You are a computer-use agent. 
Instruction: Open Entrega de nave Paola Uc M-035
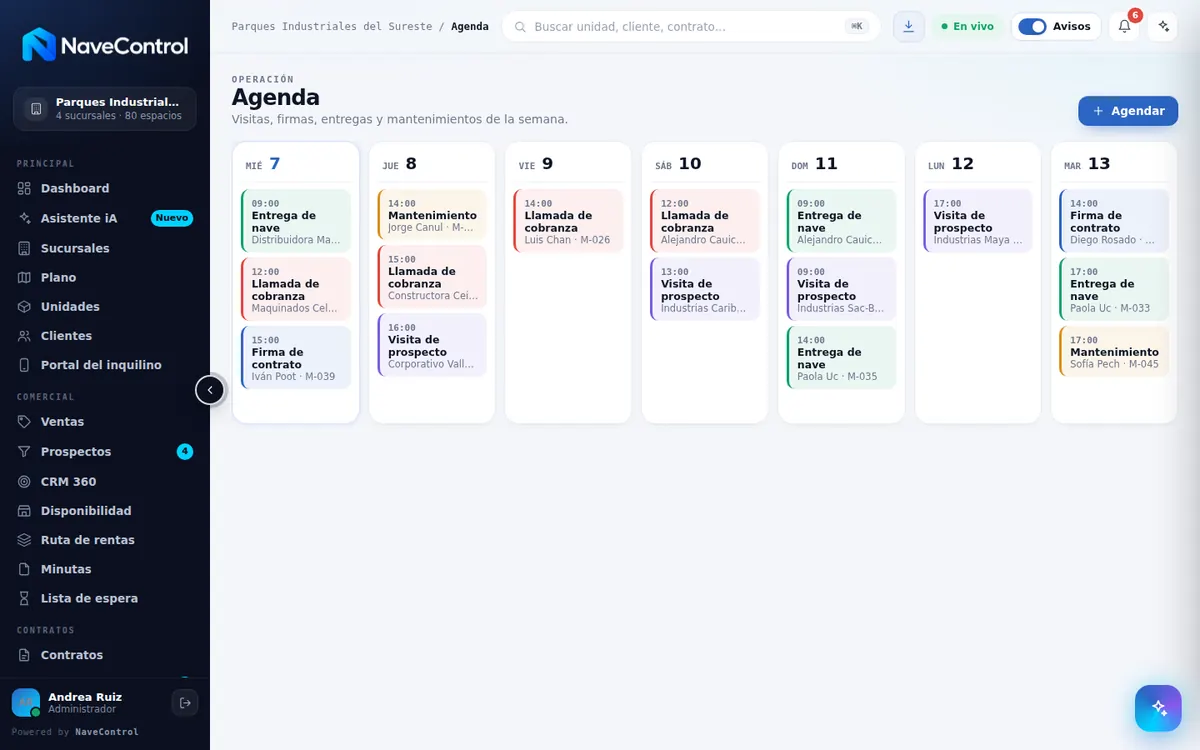tap(842, 357)
